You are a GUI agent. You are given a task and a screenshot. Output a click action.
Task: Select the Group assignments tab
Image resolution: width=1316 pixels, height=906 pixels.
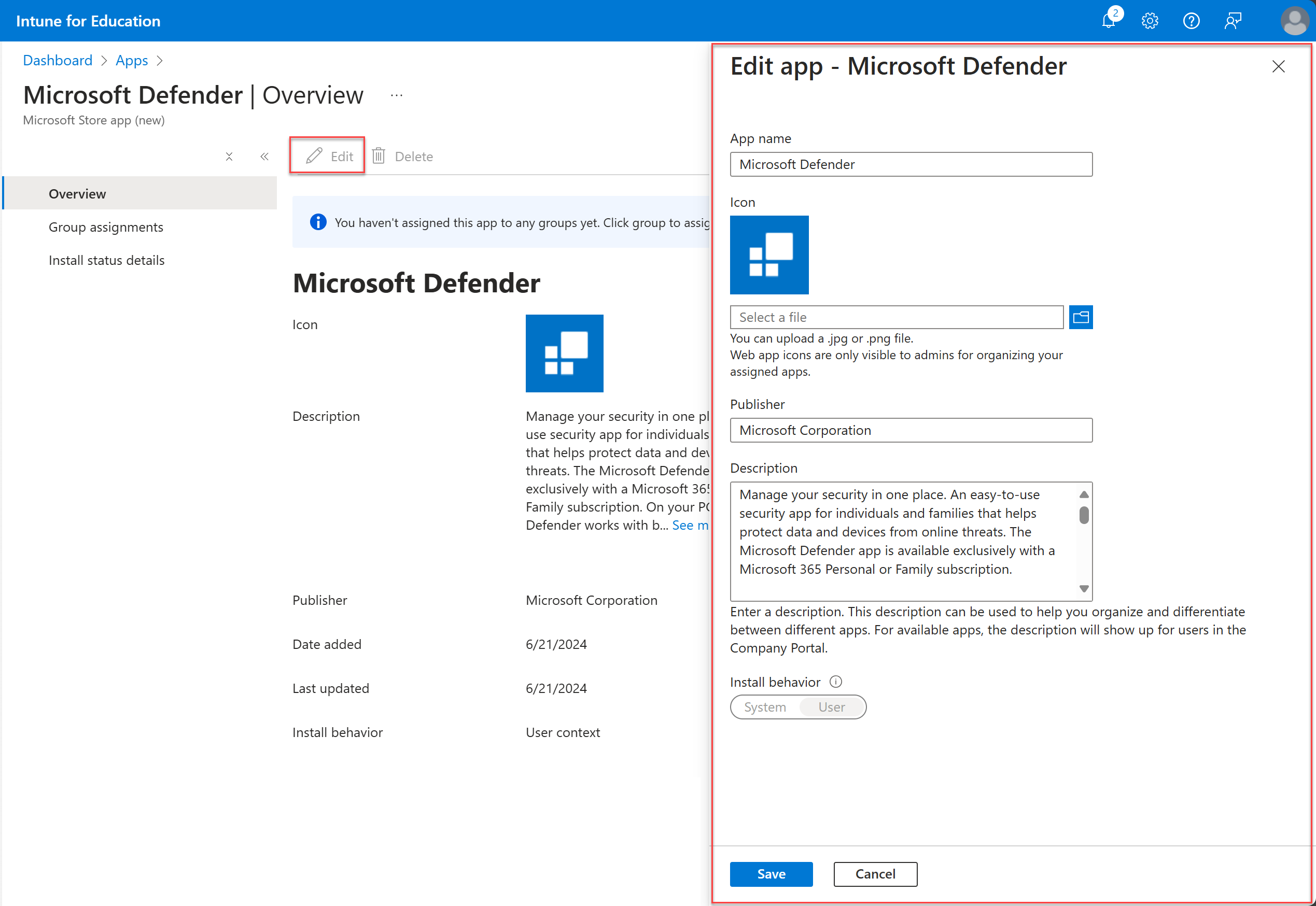(105, 226)
